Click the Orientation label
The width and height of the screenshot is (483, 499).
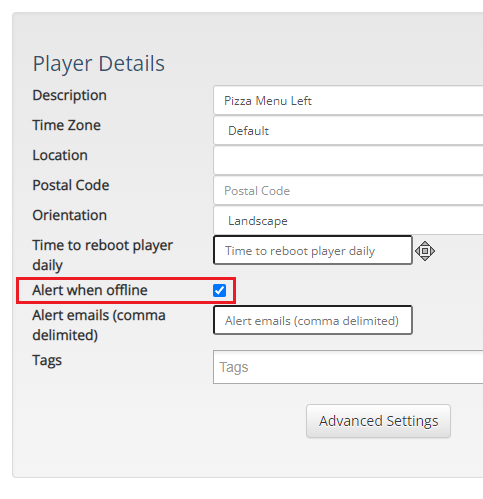(x=69, y=215)
